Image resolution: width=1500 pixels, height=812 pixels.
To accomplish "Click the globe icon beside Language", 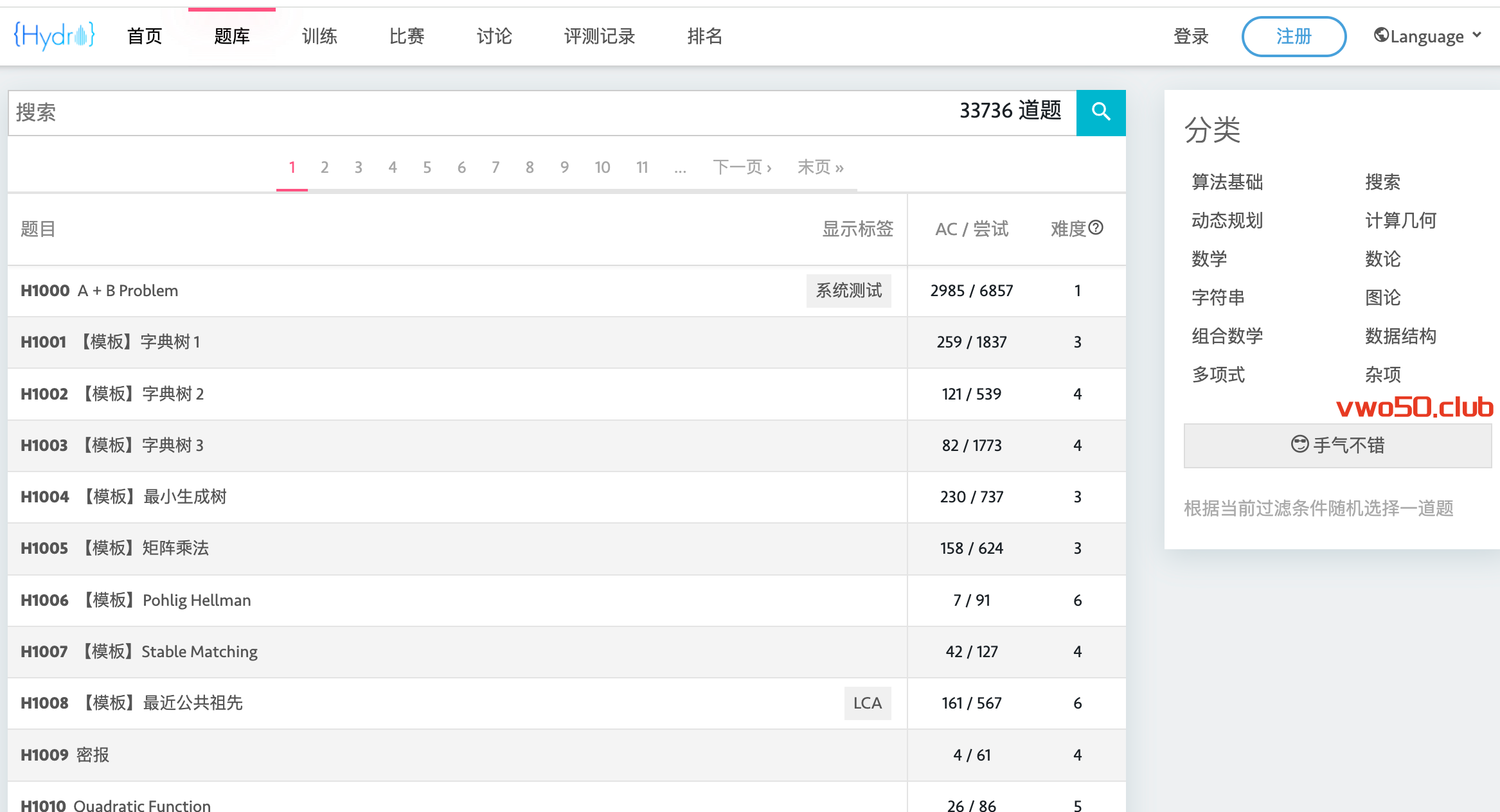I will 1380,35.
